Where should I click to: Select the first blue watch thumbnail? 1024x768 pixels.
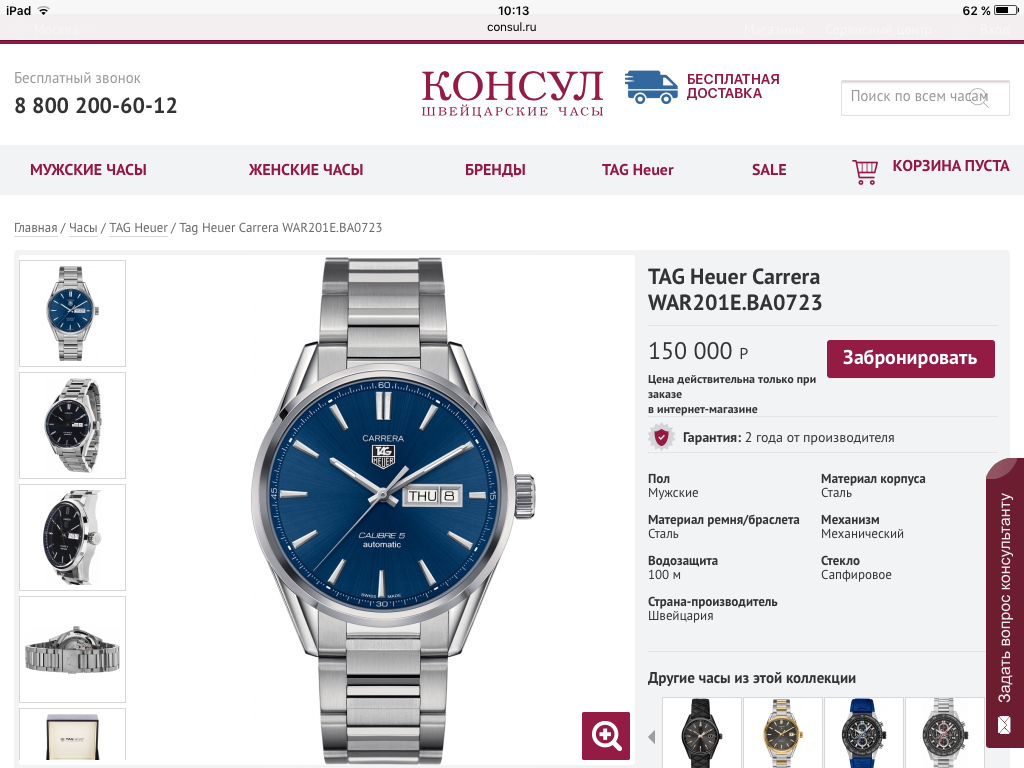[x=72, y=313]
